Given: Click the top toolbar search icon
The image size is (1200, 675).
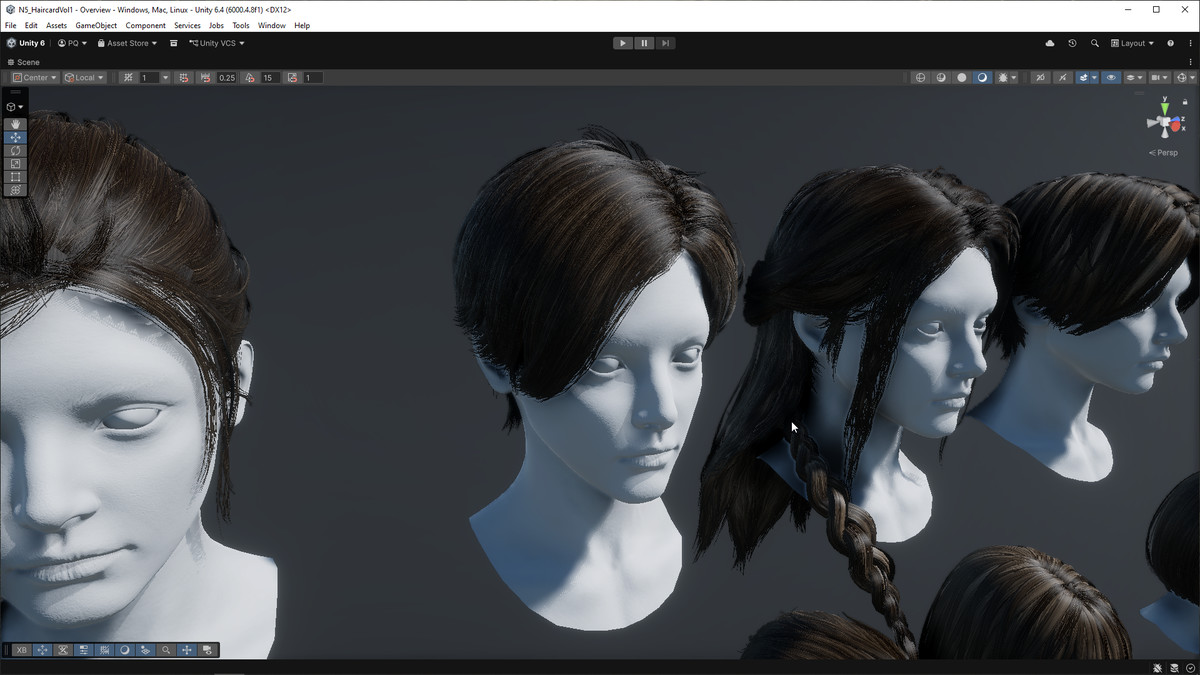Looking at the screenshot, I should coord(1095,43).
